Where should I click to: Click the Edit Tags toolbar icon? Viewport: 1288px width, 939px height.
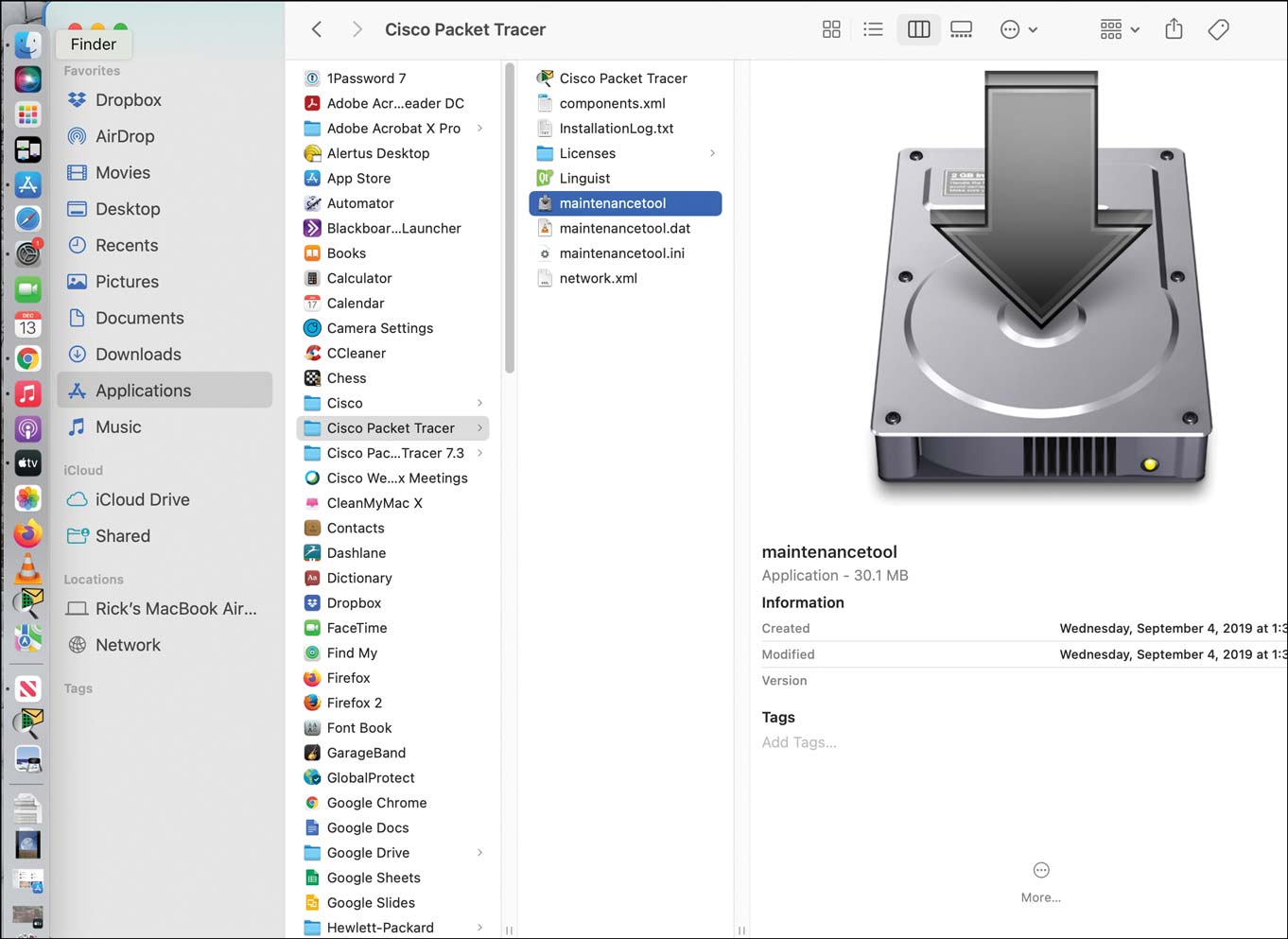pos(1218,29)
